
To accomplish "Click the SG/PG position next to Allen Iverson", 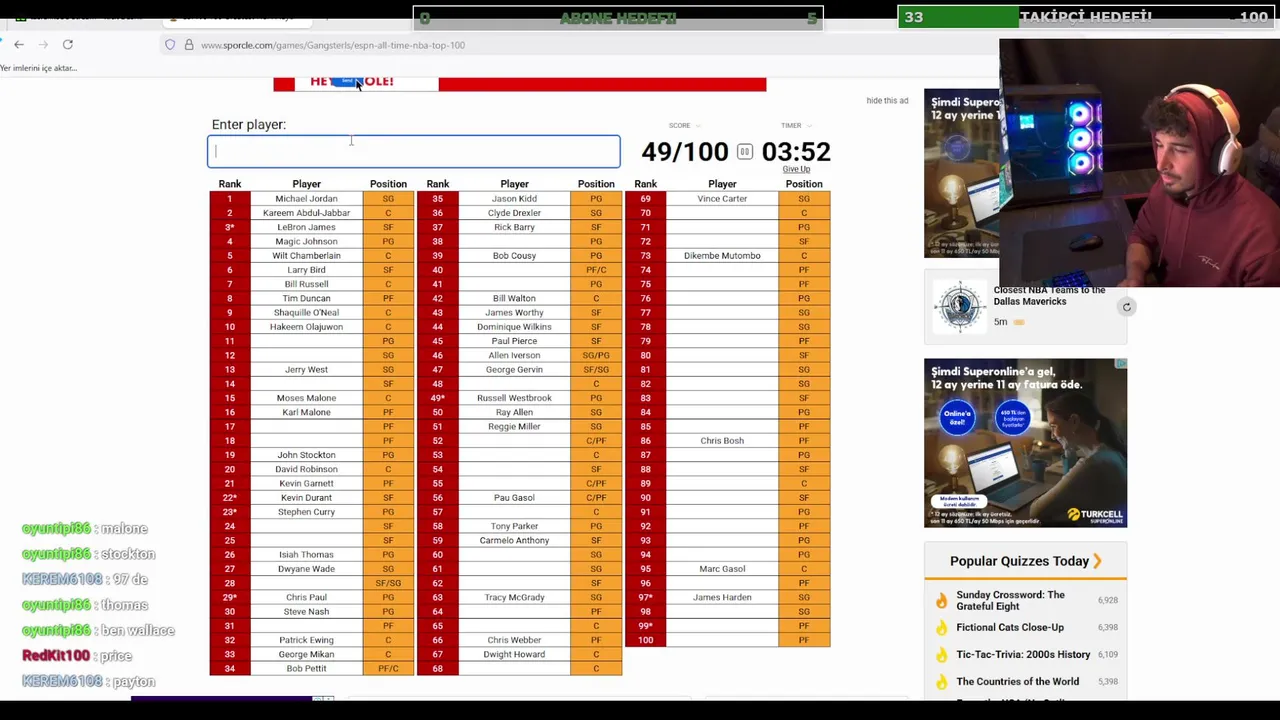I will click(596, 355).
